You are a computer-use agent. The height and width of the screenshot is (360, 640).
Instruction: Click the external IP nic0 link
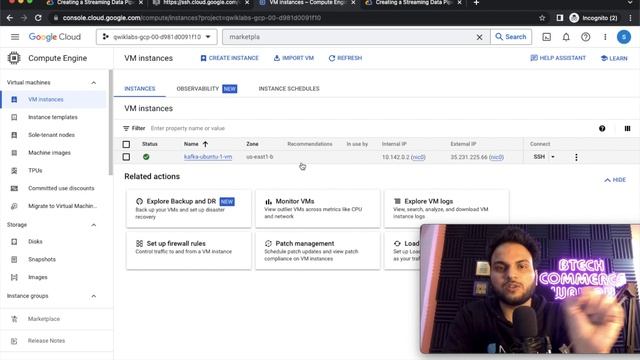pyautogui.click(x=496, y=157)
